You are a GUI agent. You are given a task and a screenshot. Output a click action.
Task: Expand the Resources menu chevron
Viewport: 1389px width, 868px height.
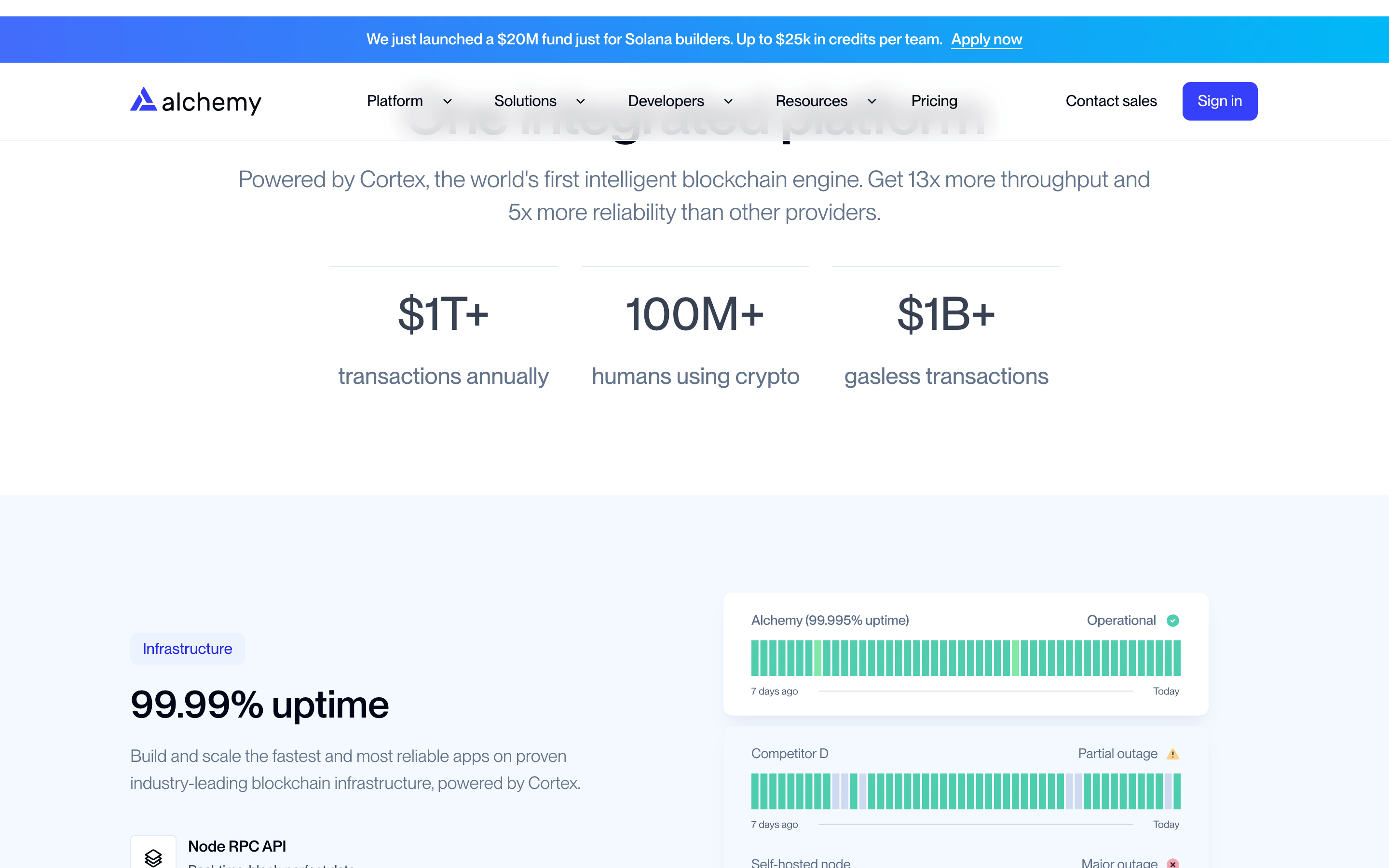tap(872, 102)
